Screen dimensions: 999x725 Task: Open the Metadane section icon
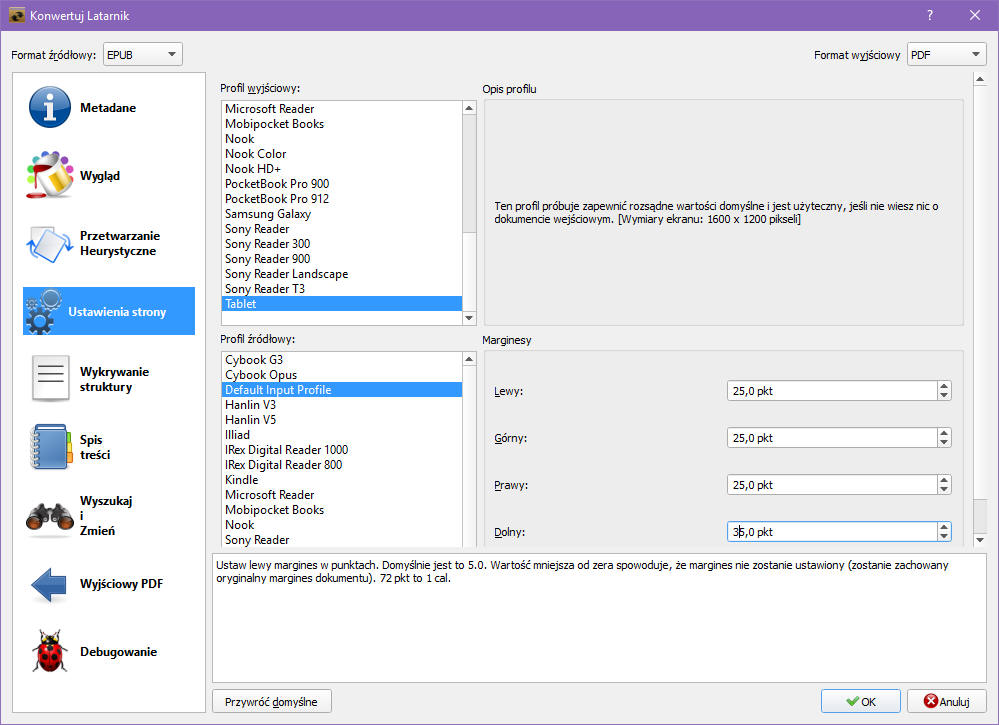49,108
